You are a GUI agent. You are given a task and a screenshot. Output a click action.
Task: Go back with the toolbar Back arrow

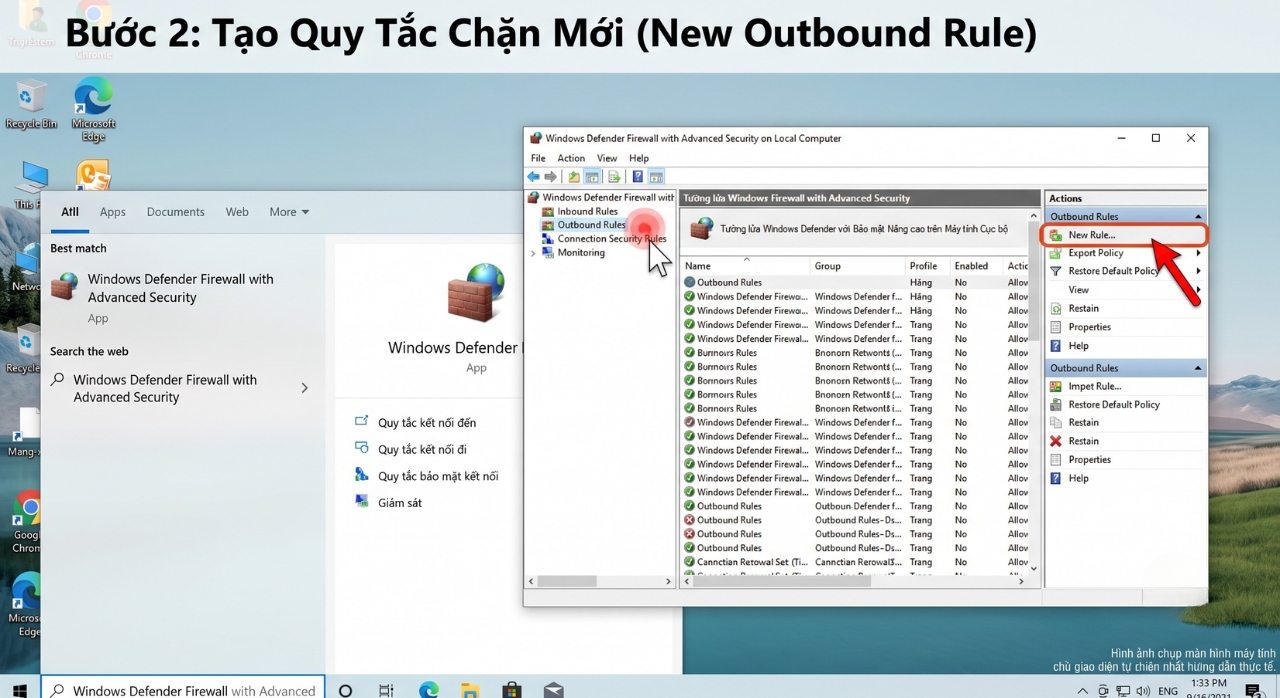pyautogui.click(x=534, y=177)
